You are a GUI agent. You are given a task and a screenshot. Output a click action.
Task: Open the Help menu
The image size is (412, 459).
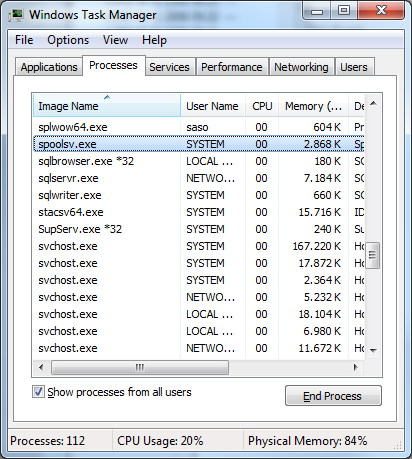pos(154,40)
